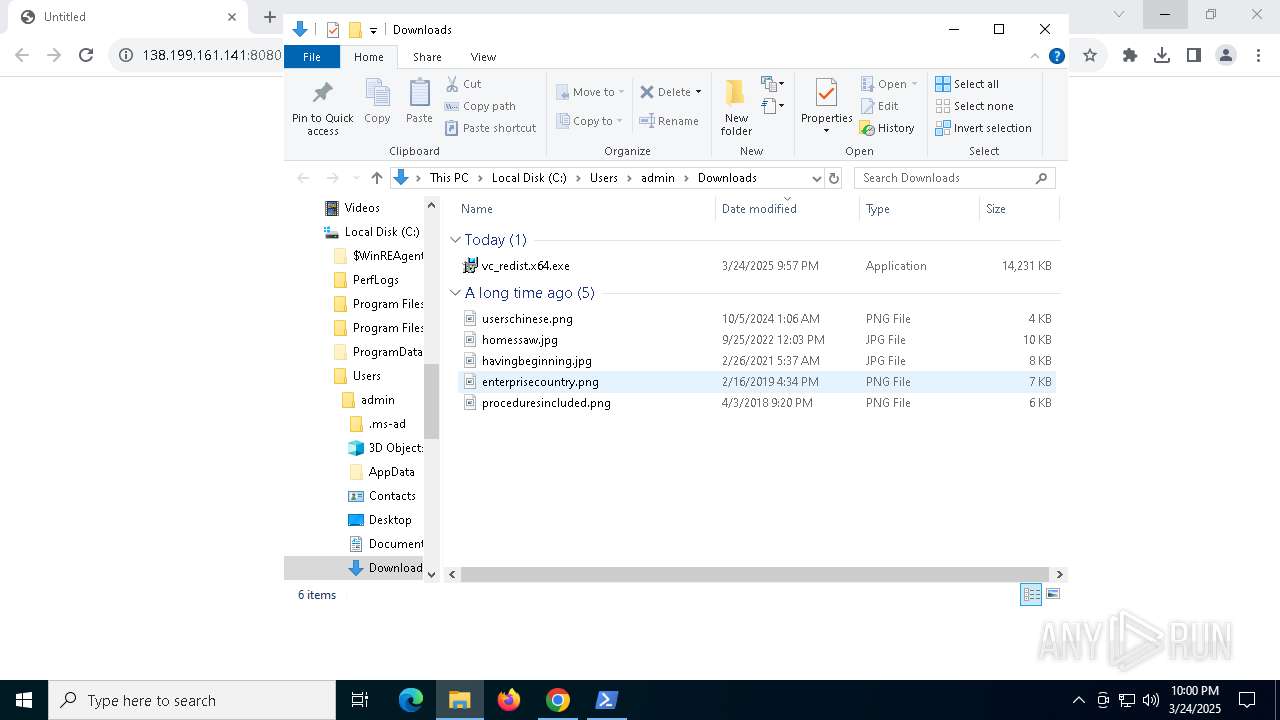Switch to the View ribbon tab
This screenshot has height=720, width=1280.
click(x=483, y=57)
